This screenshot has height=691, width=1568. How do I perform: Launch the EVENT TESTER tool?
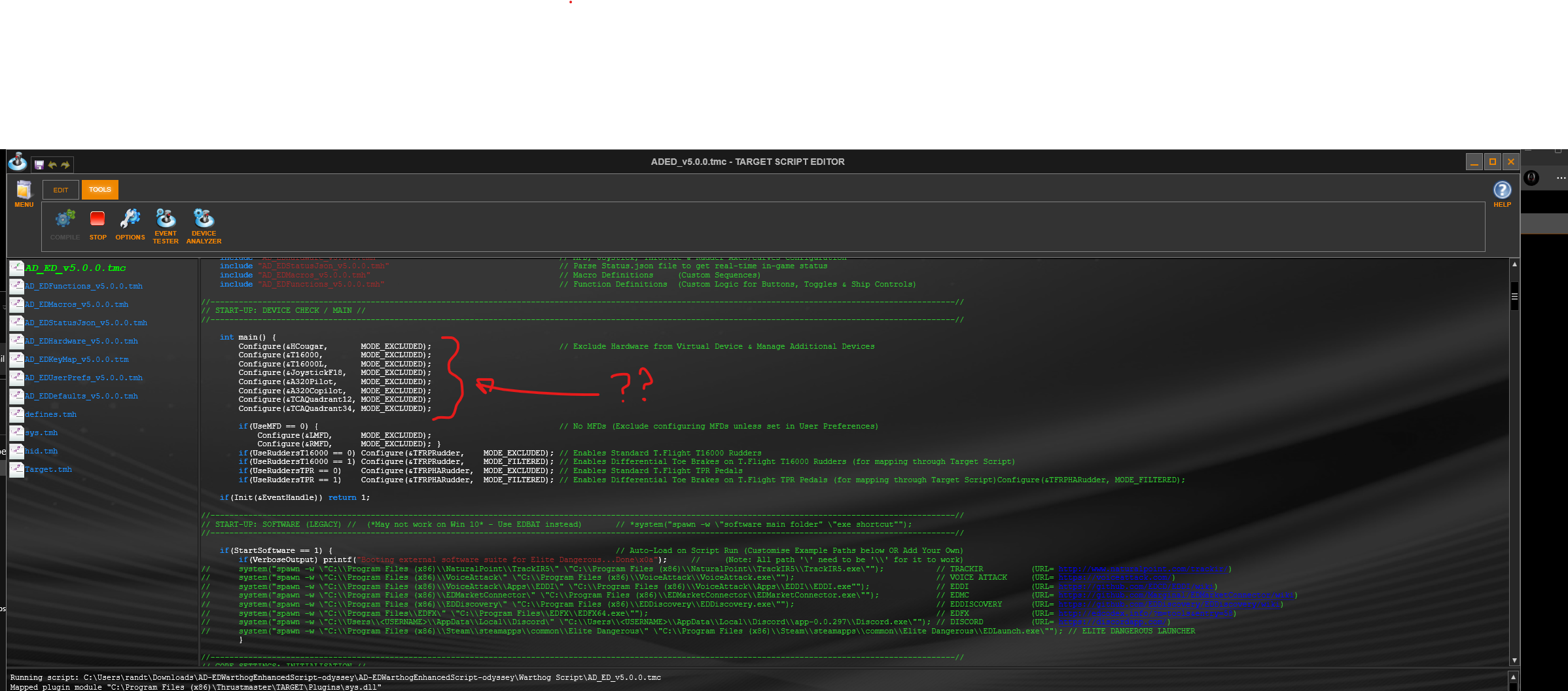coord(166,226)
